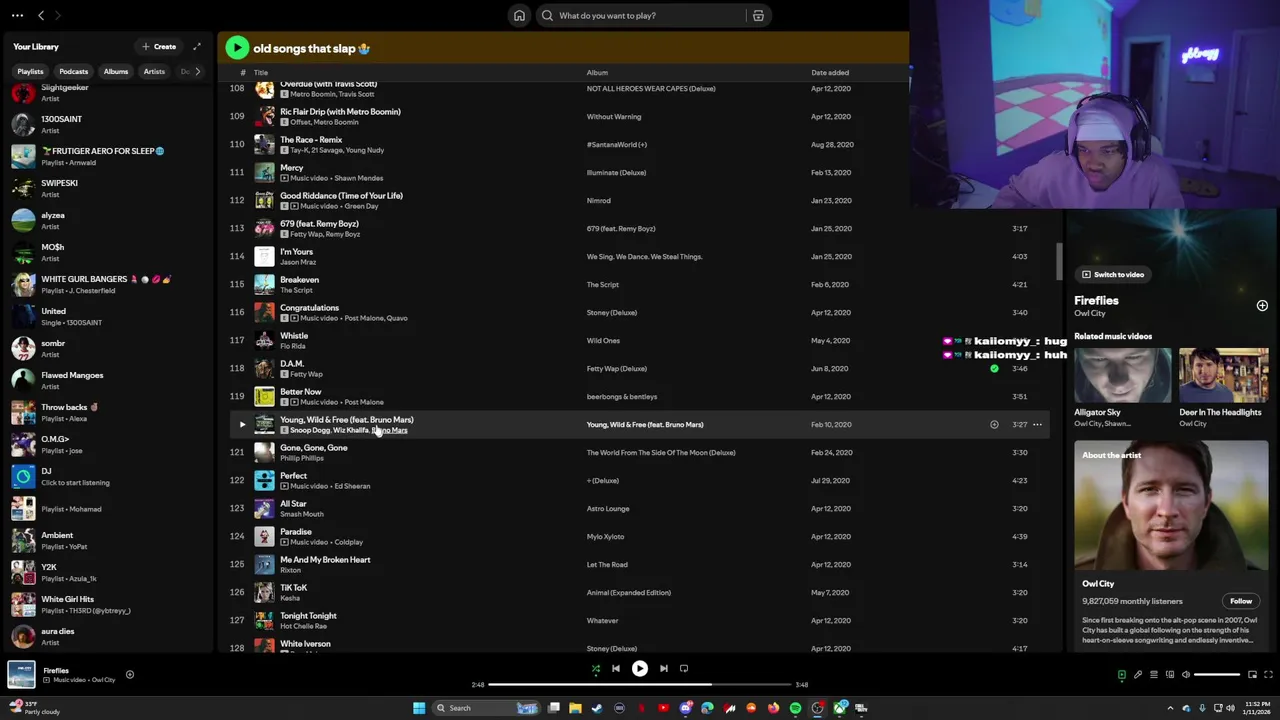Viewport: 1280px width, 720px height.
Task: Mute the volume speaker icon
Action: pos(1186,675)
